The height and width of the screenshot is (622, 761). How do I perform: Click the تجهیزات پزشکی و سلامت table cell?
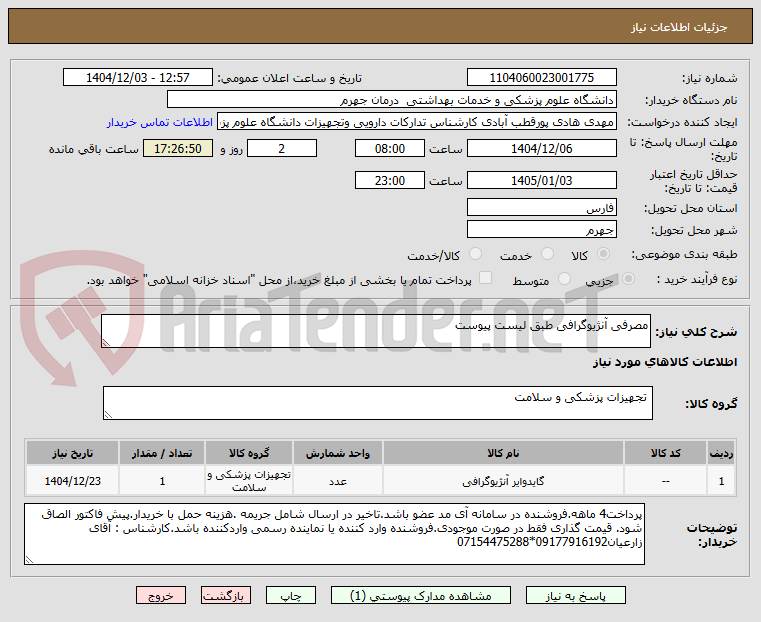tap(249, 481)
